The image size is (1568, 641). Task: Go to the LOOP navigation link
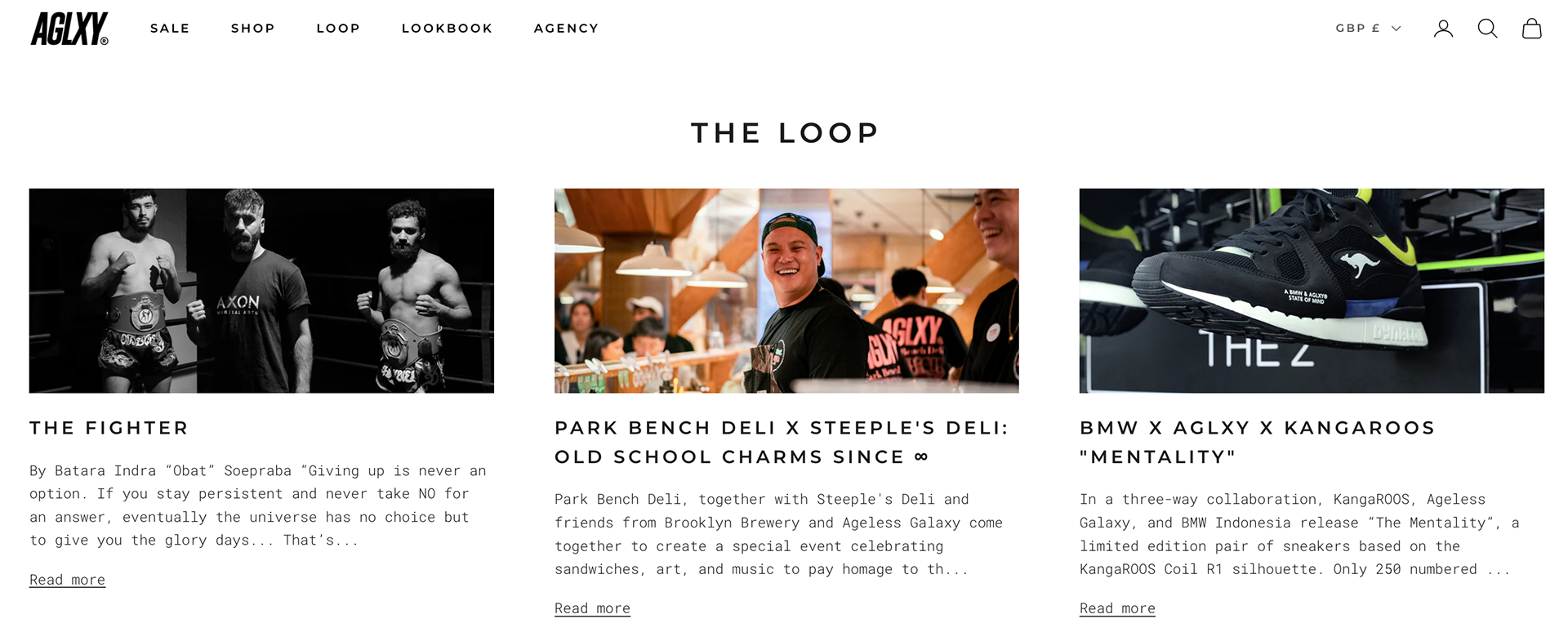tap(338, 29)
